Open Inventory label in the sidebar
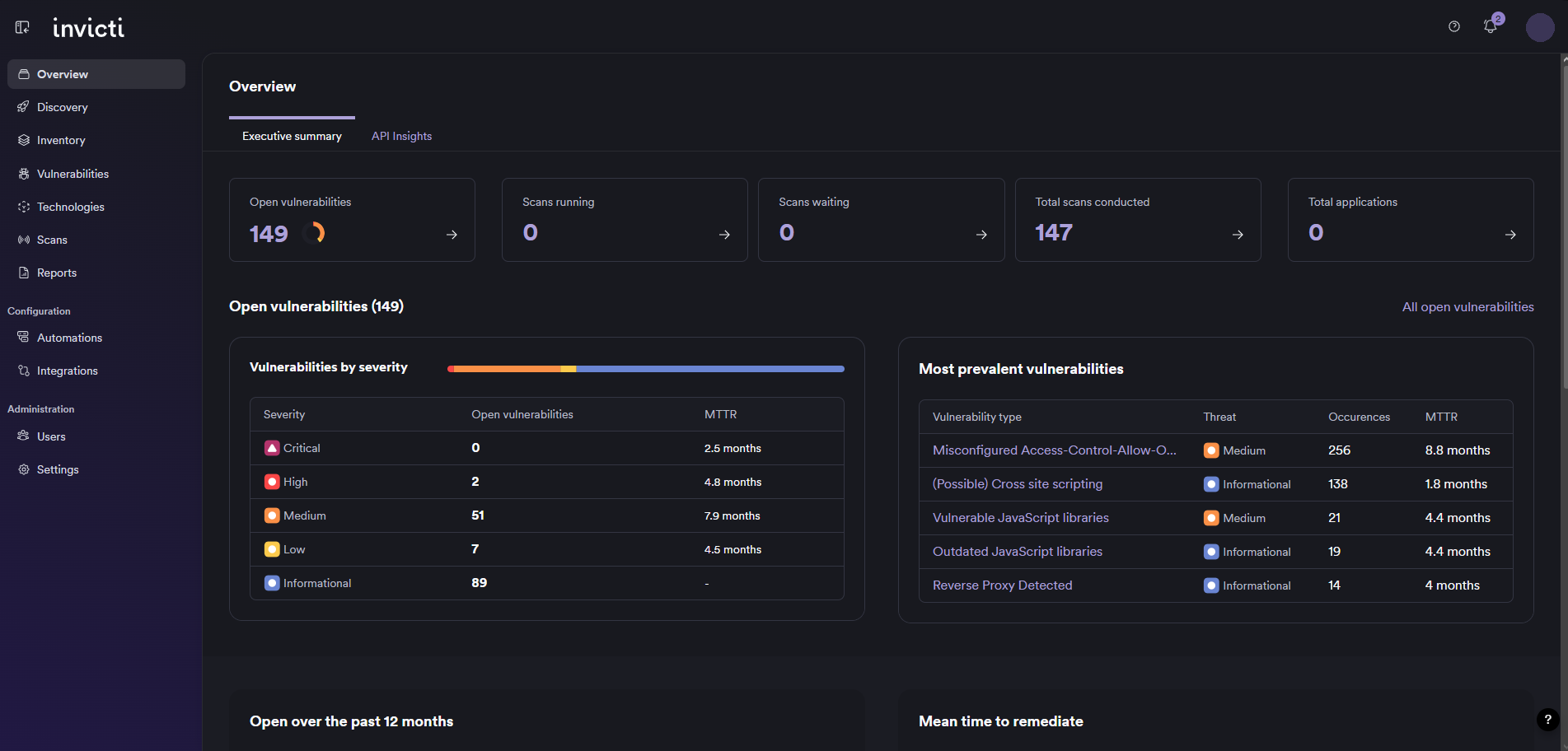The image size is (1568, 751). pyautogui.click(x=61, y=141)
